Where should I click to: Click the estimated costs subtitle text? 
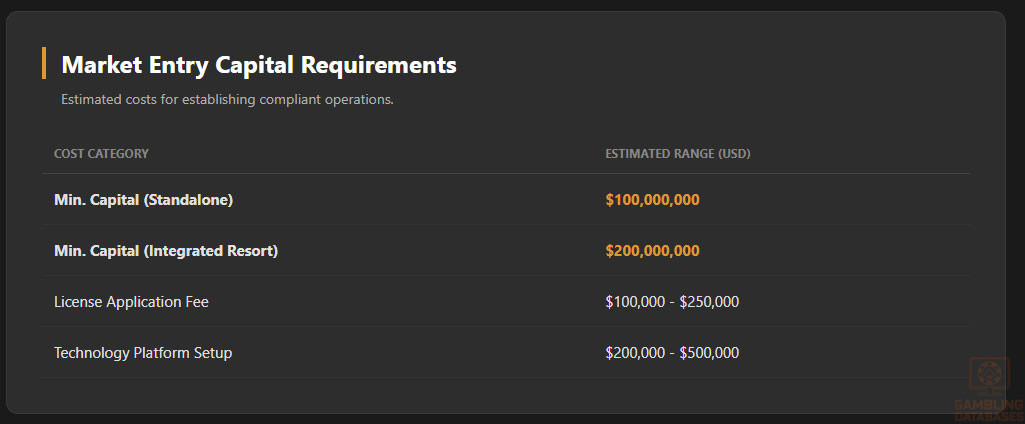point(227,100)
